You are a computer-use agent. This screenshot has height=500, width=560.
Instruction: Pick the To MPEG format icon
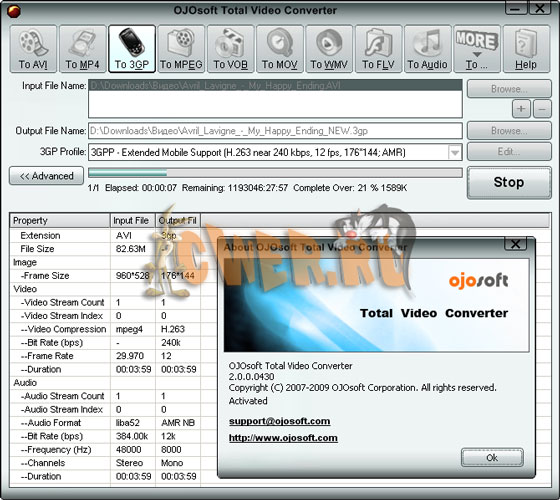[181, 49]
